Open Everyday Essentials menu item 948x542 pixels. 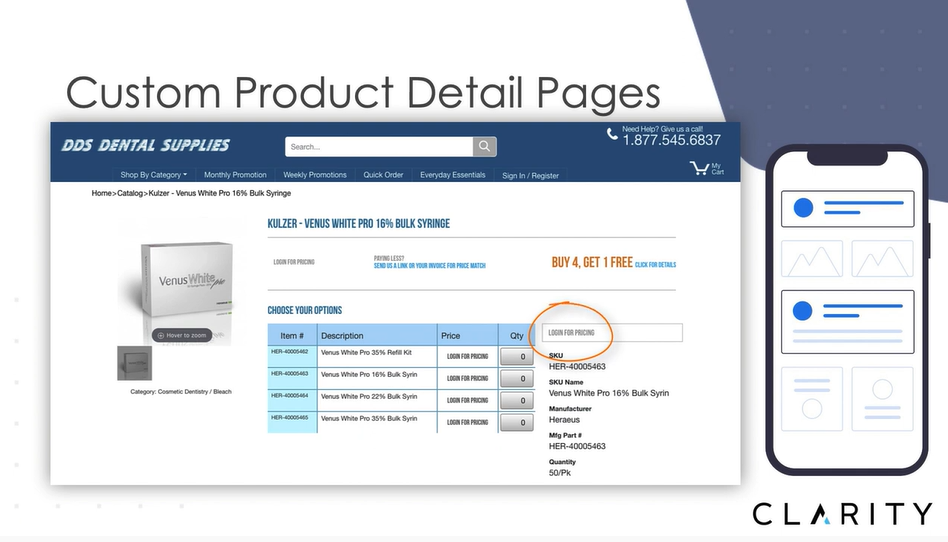pyautogui.click(x=453, y=175)
